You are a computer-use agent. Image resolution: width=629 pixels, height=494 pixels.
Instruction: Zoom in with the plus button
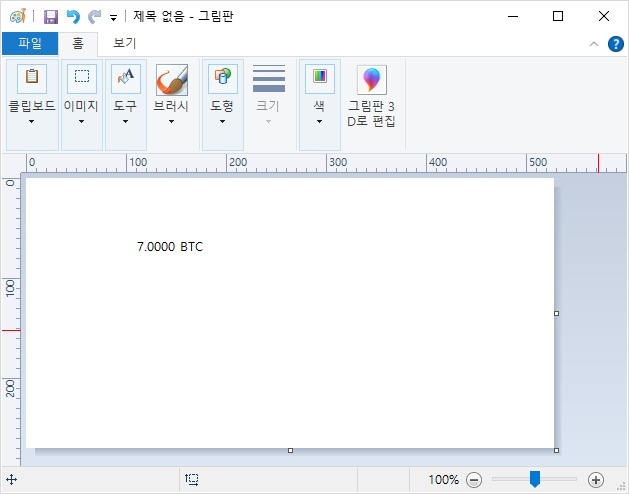[x=596, y=480]
